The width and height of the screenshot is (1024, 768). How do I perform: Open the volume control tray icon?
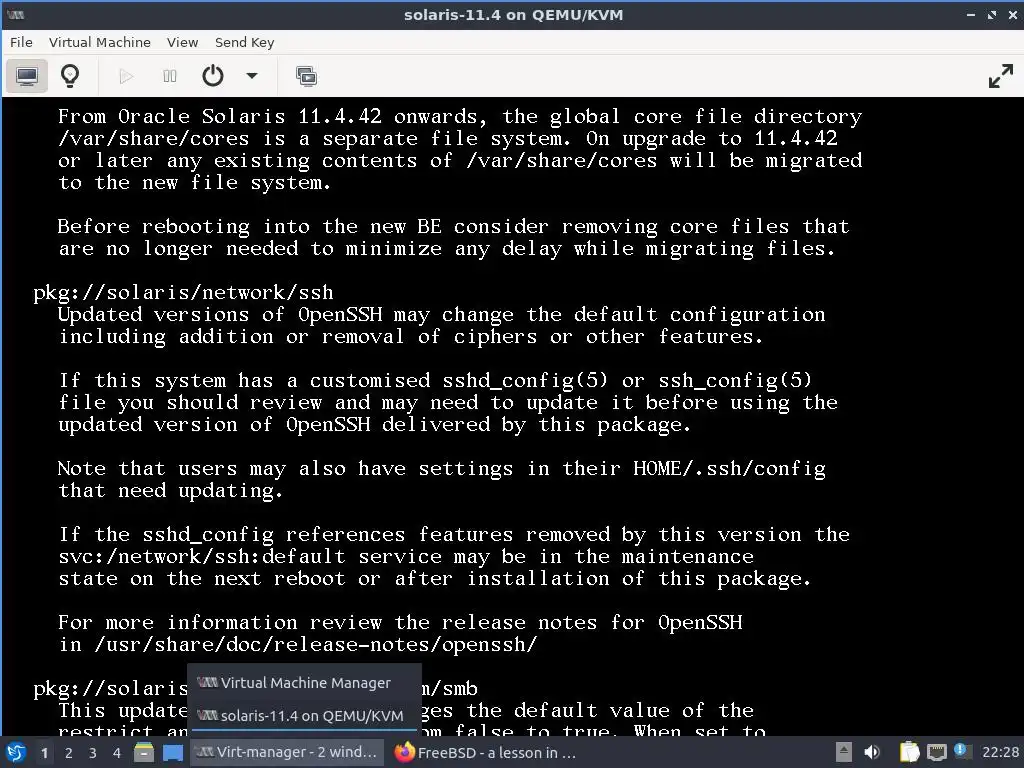click(x=872, y=752)
